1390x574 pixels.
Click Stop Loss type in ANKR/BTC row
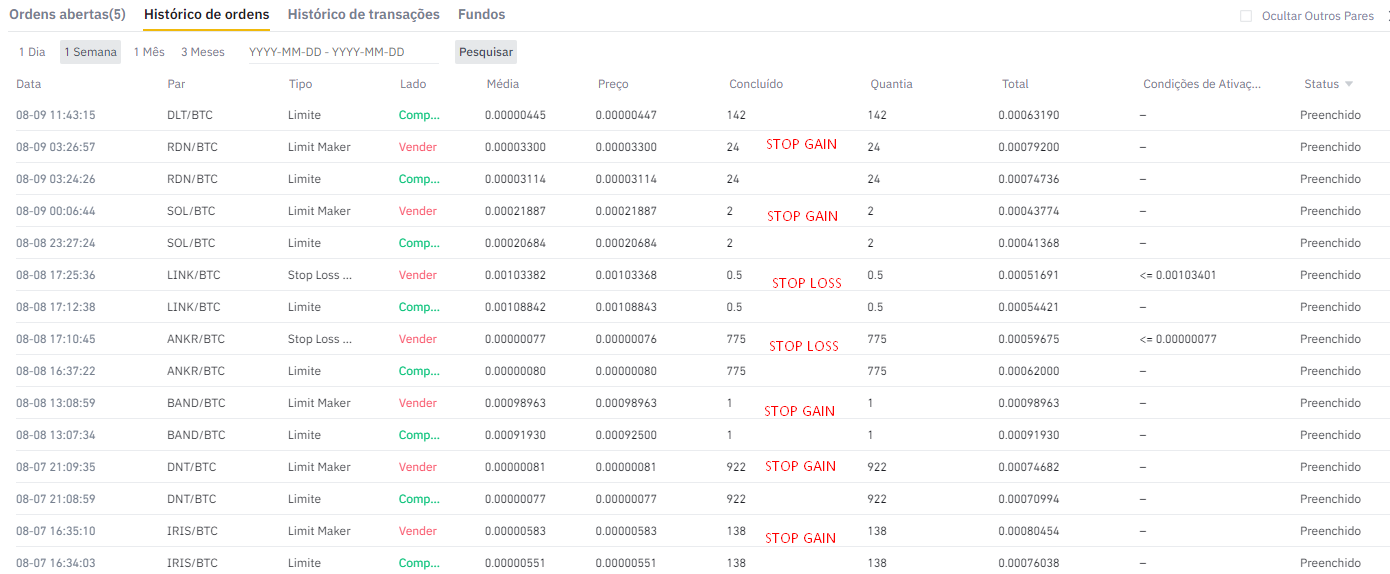point(320,339)
